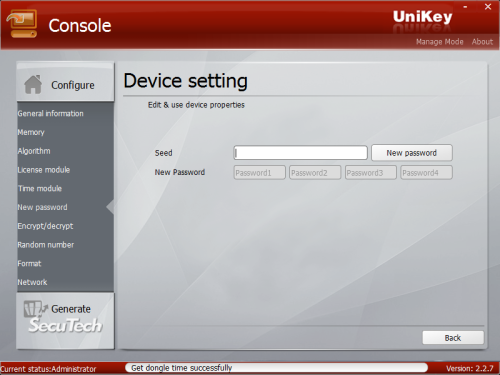Click the 'Current status:Administrator' text
The image size is (500, 375).
pos(48,369)
